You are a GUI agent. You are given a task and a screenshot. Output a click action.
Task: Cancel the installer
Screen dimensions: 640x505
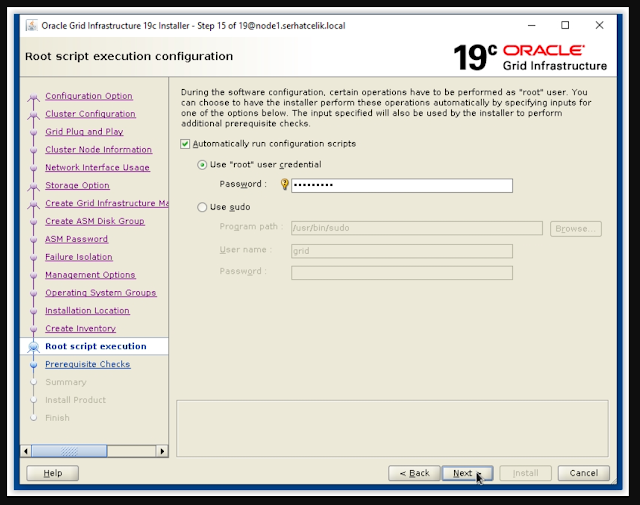(x=584, y=473)
